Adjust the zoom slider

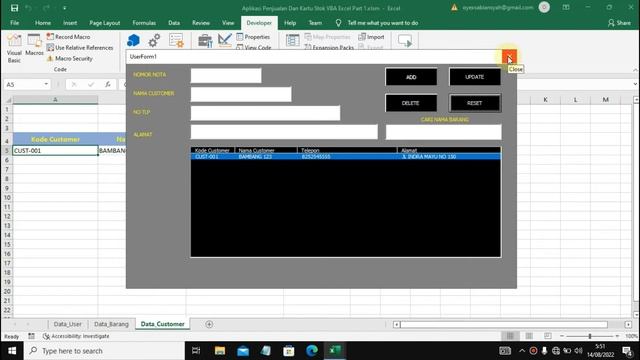590,336
